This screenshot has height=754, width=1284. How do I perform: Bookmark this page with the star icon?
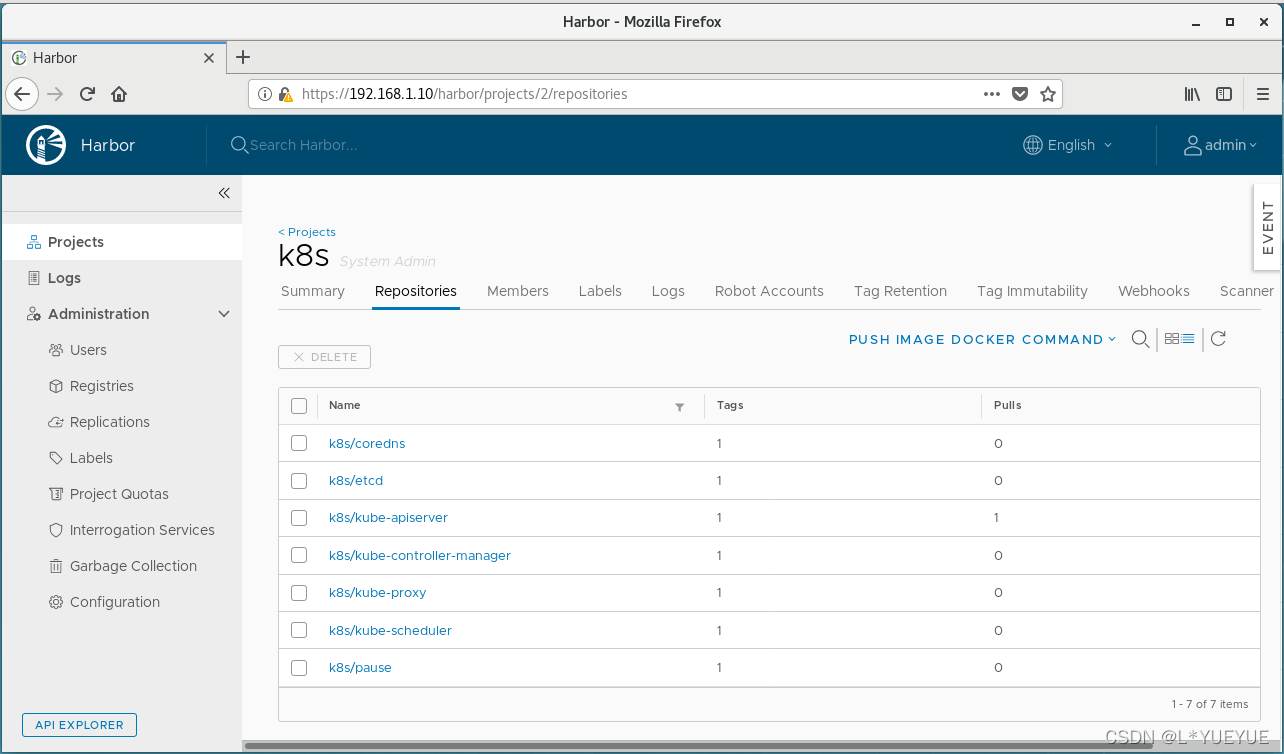1048,94
